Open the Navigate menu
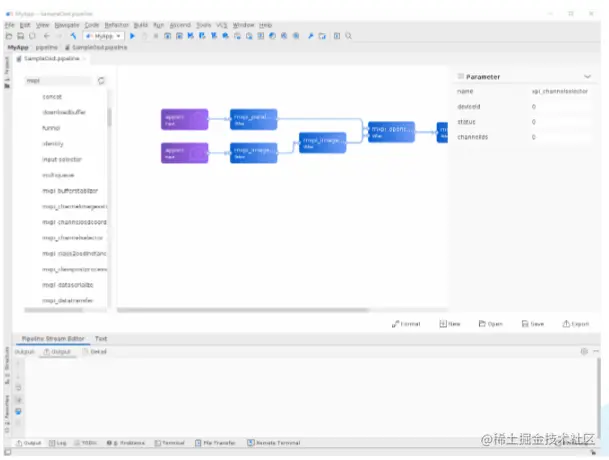The image size is (609, 460). 67,25
